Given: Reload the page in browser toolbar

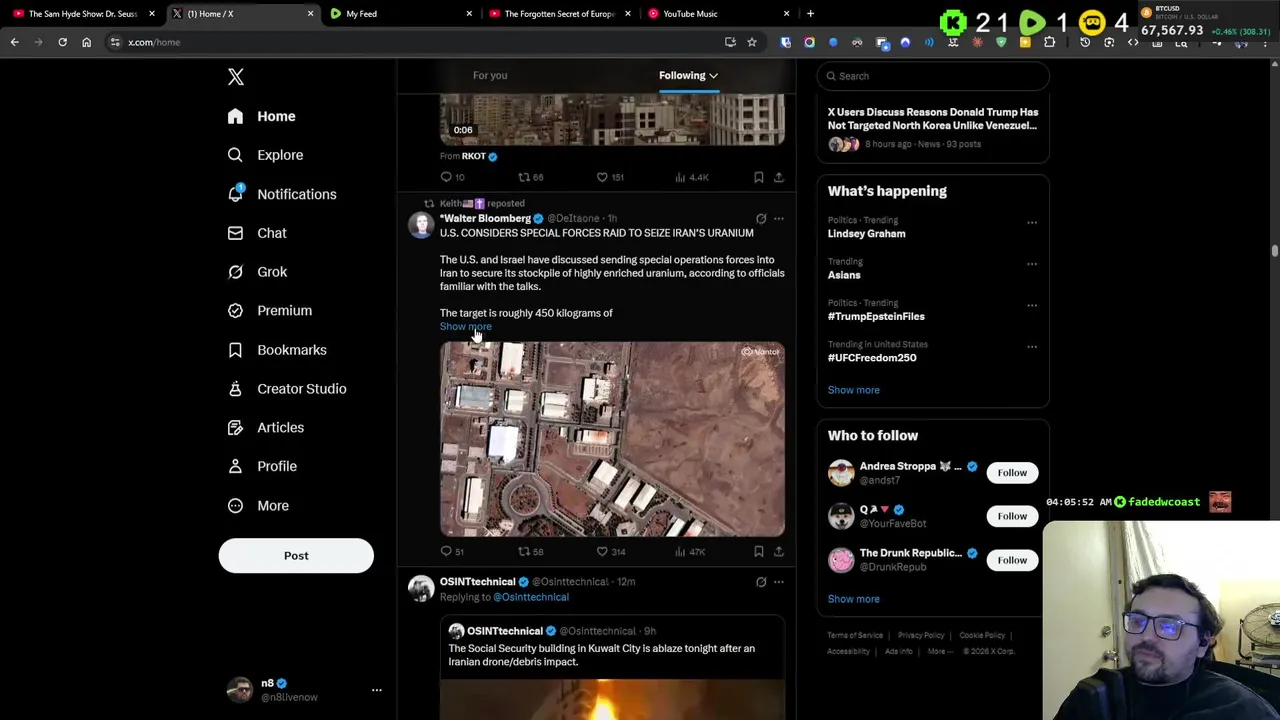Looking at the screenshot, I should 62,42.
